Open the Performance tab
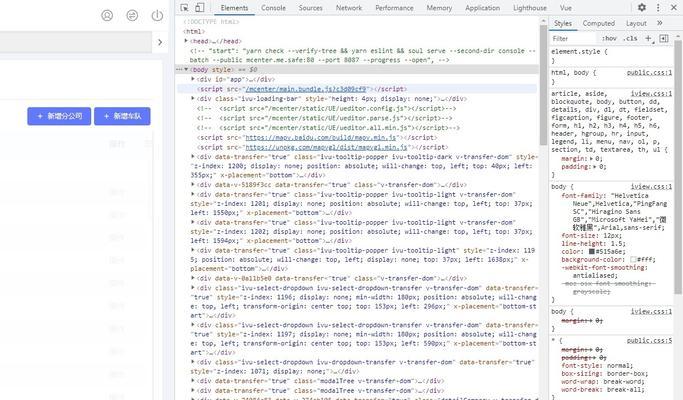Viewport: 683px width, 400px height. [x=394, y=8]
